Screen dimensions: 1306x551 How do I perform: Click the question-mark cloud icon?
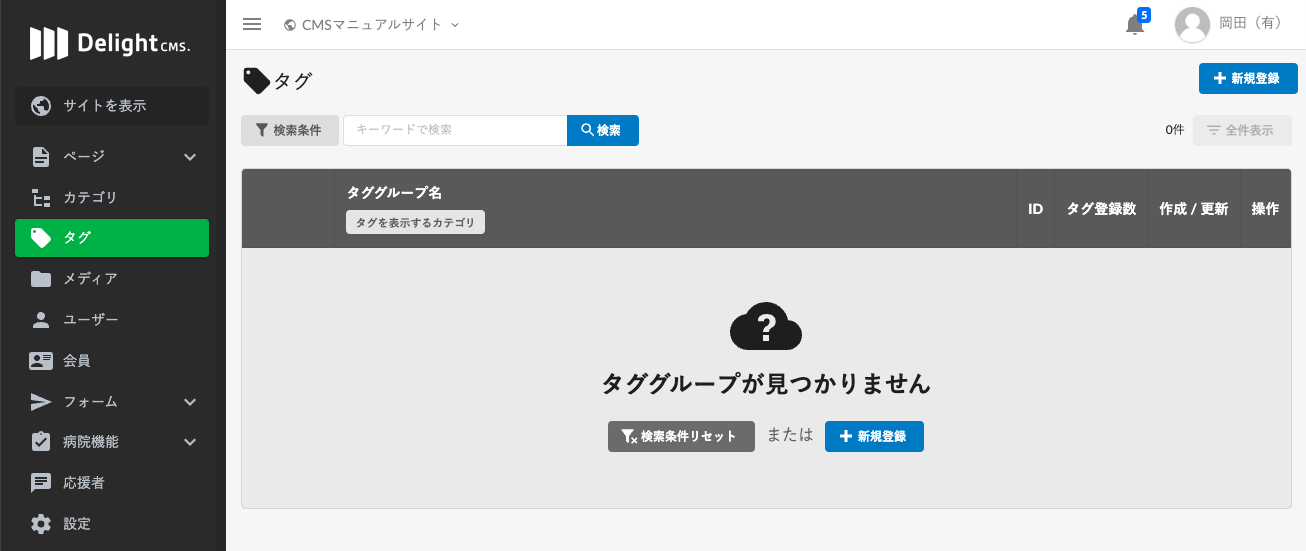(766, 326)
